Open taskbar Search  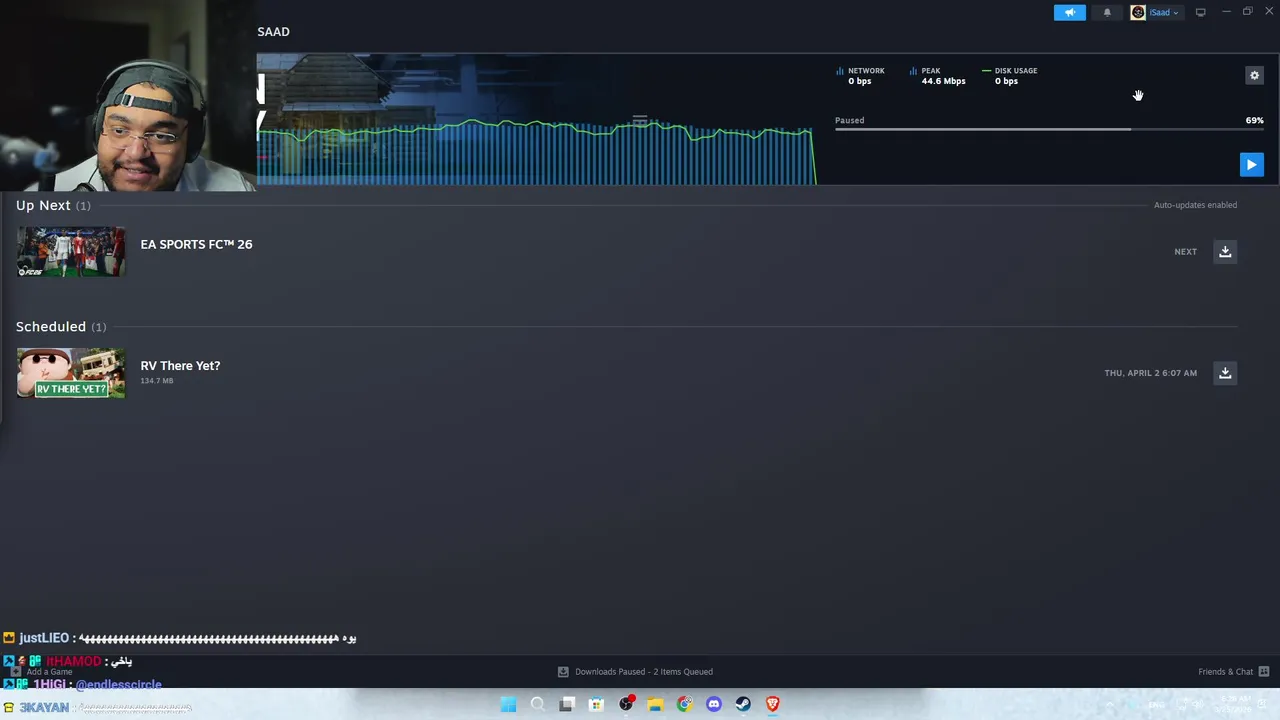[537, 704]
